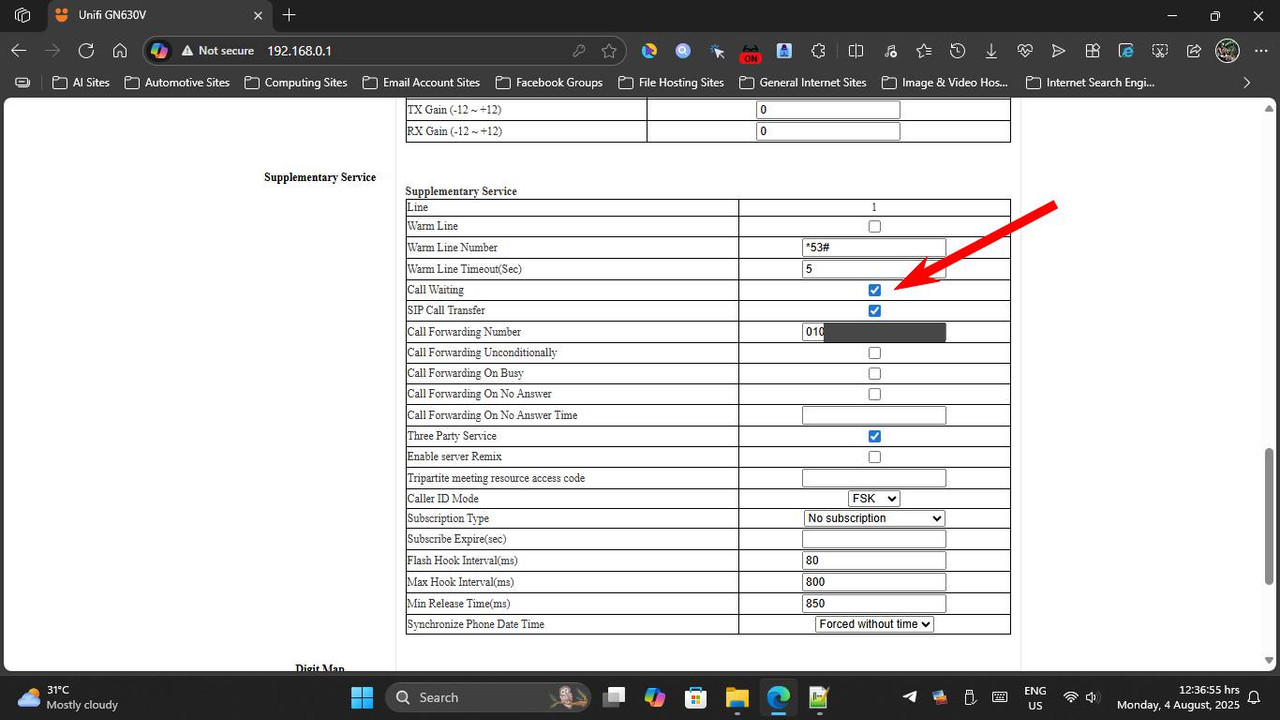The width and height of the screenshot is (1280, 720).
Task: Uncheck the Call Waiting checkbox
Action: [875, 290]
